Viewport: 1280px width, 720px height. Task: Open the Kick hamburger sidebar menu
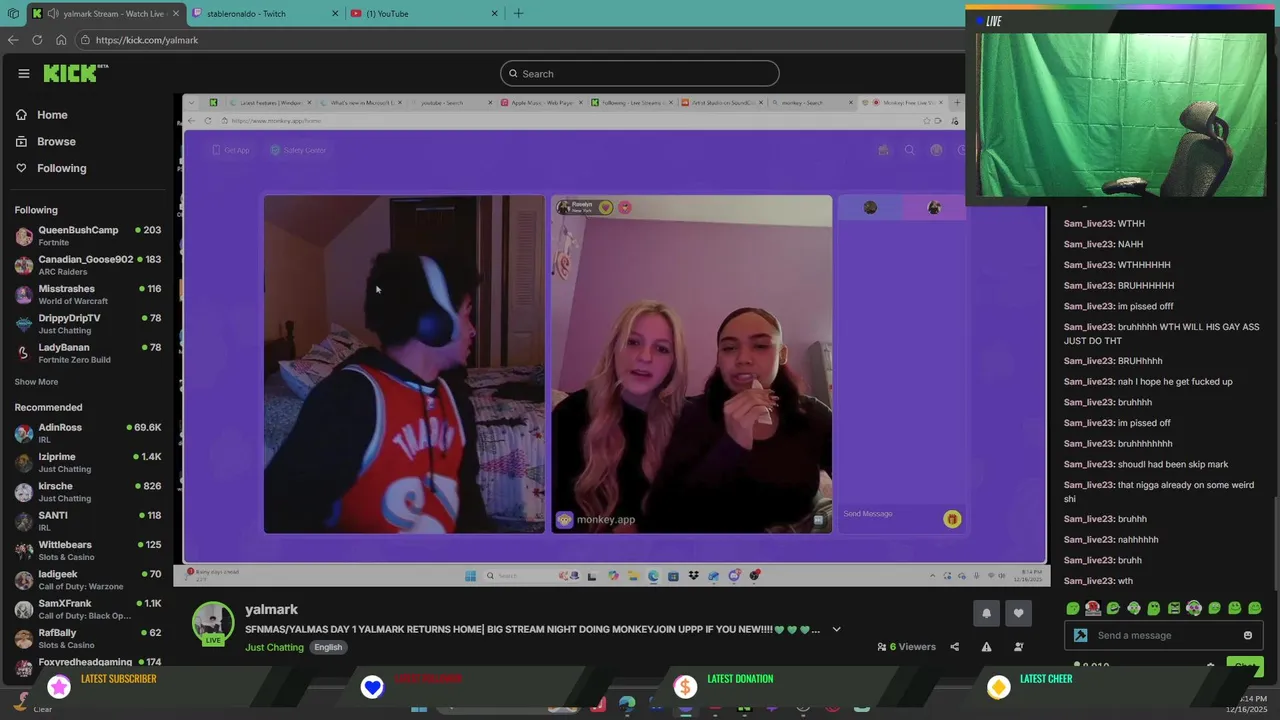click(x=23, y=73)
